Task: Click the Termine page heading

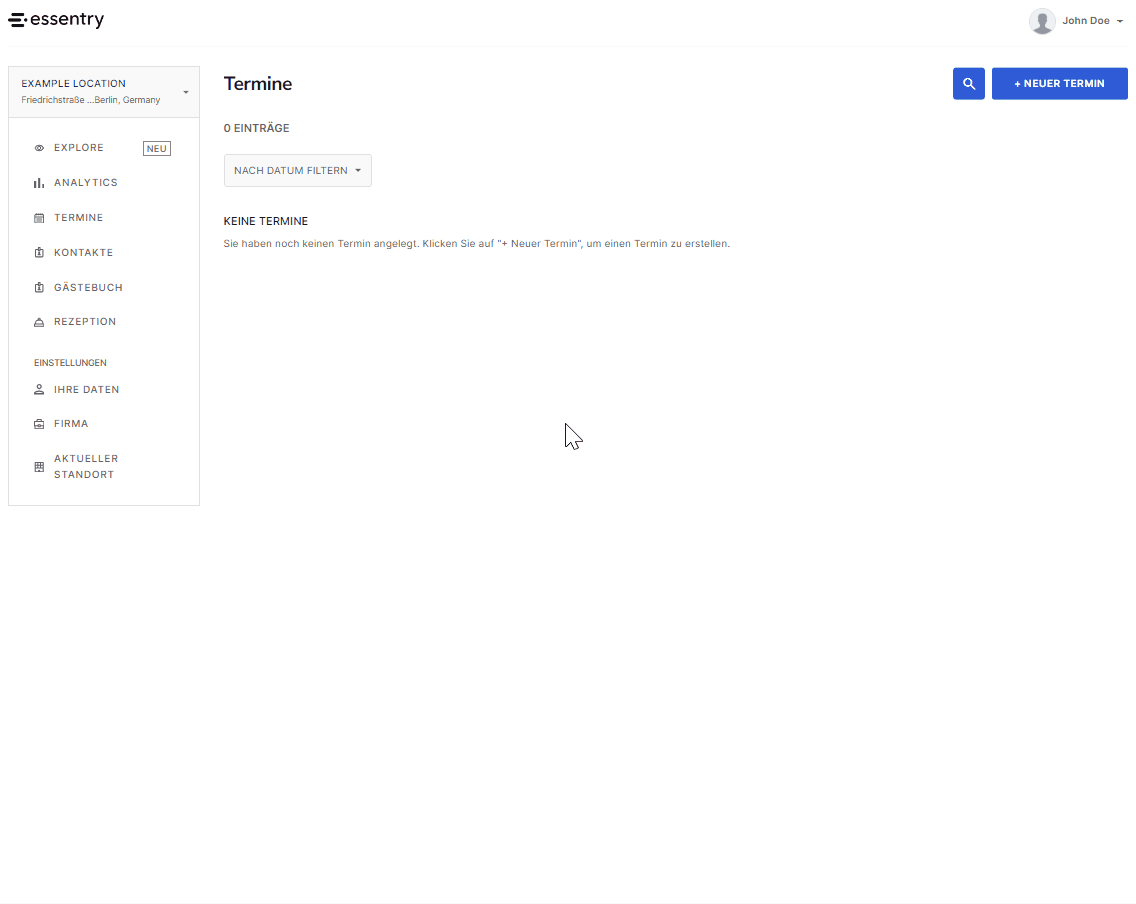Action: 258,83
